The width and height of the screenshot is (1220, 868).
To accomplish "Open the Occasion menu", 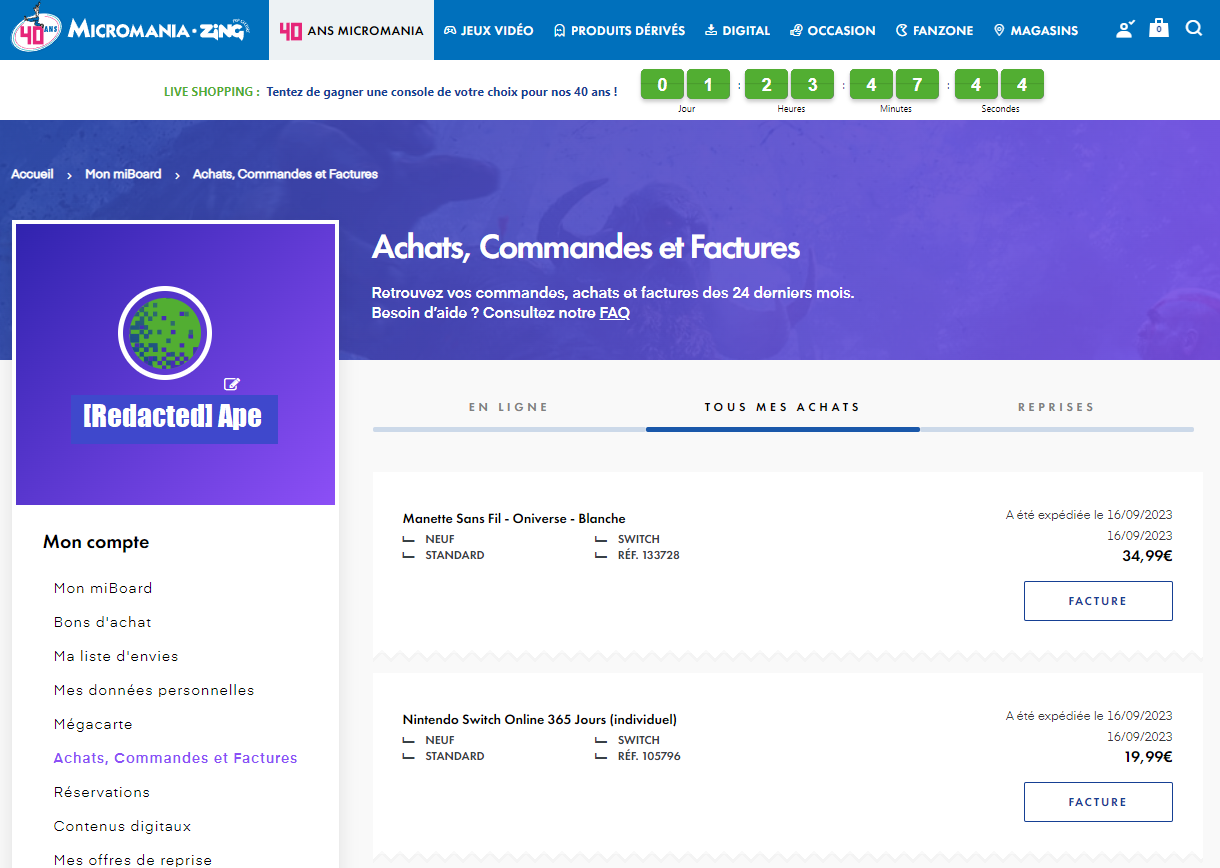I will pyautogui.click(x=832, y=30).
